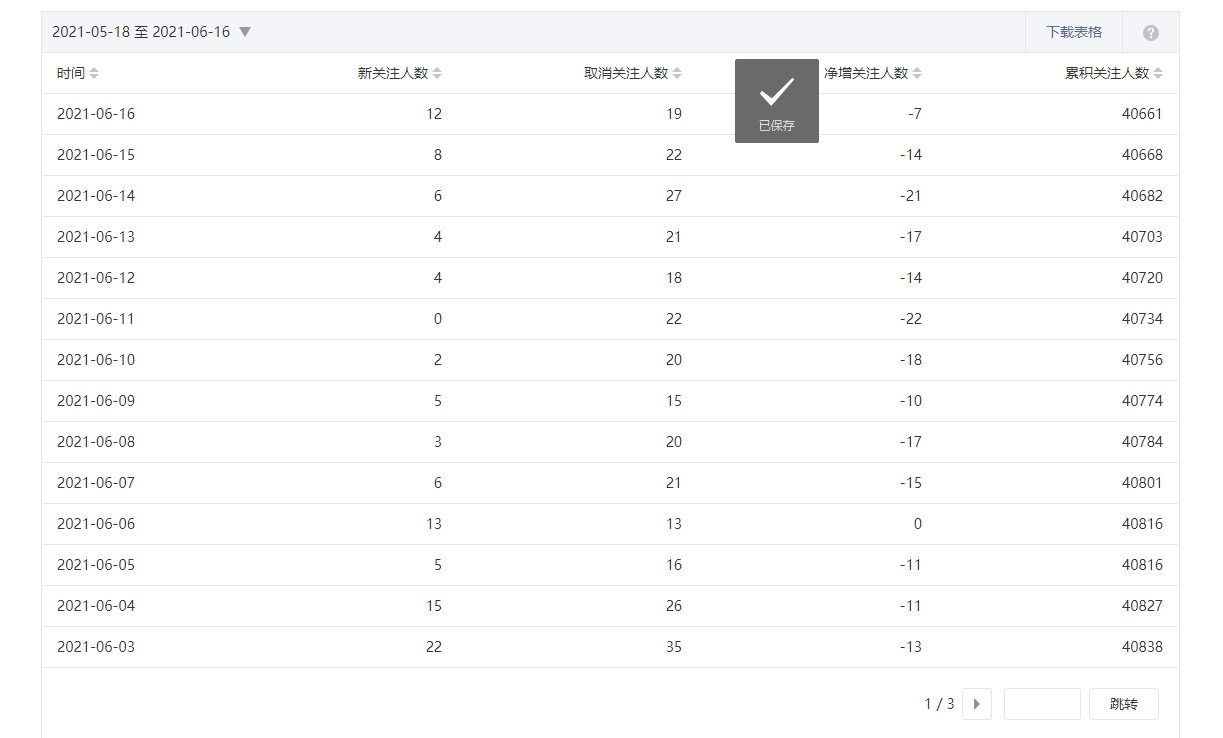
Task: Open the date range dropdown arrow
Action: pyautogui.click(x=245, y=32)
